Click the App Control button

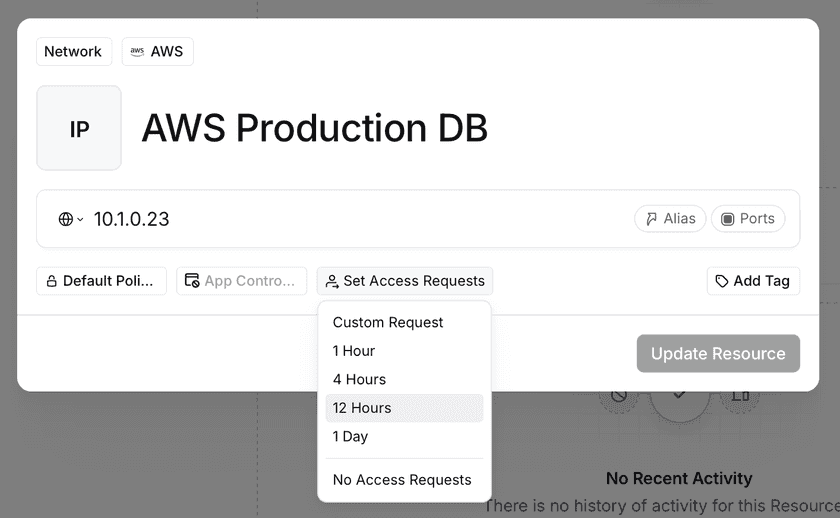coord(241,281)
